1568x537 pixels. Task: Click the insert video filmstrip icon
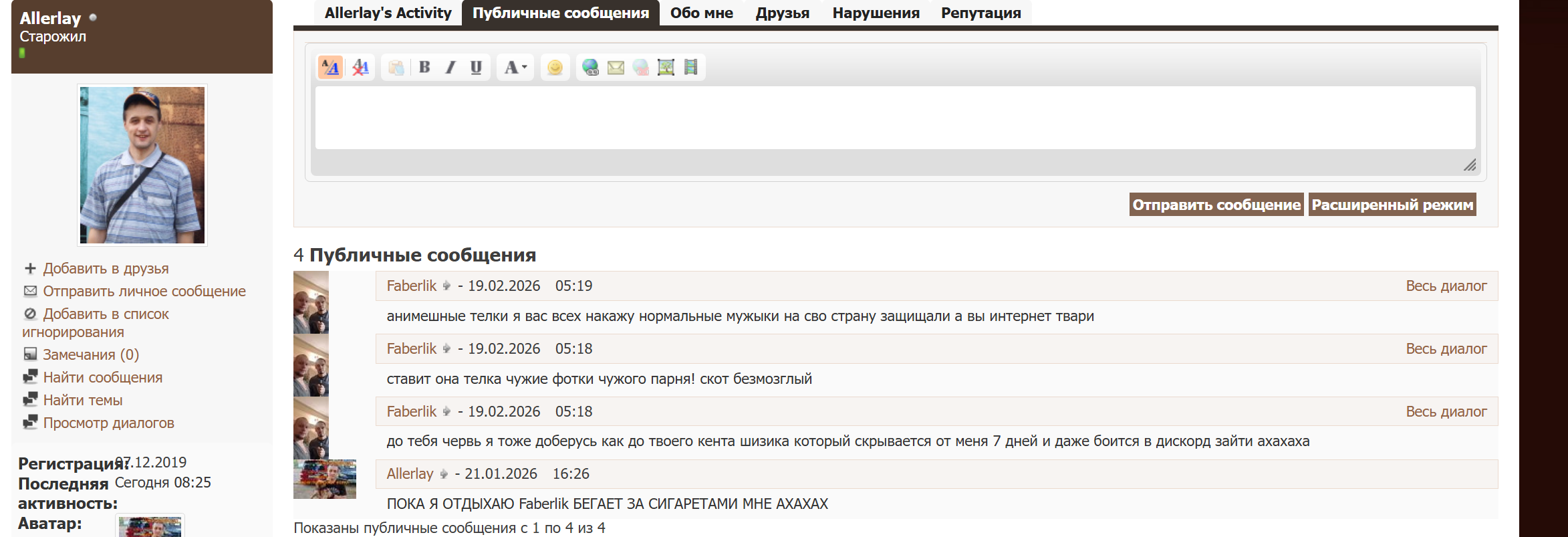pos(691,68)
